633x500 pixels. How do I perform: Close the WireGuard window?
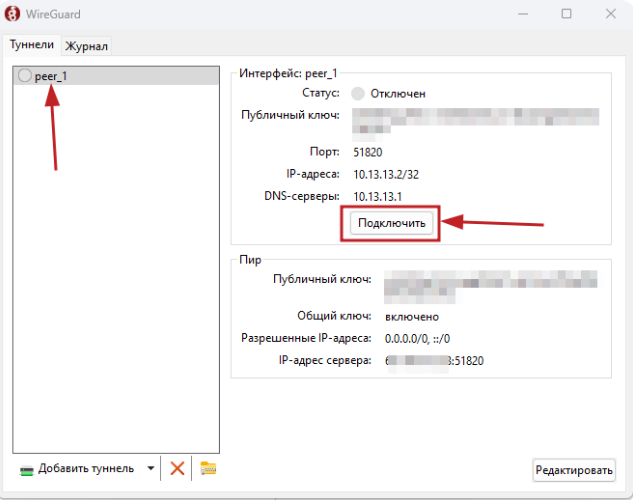pyautogui.click(x=610, y=14)
